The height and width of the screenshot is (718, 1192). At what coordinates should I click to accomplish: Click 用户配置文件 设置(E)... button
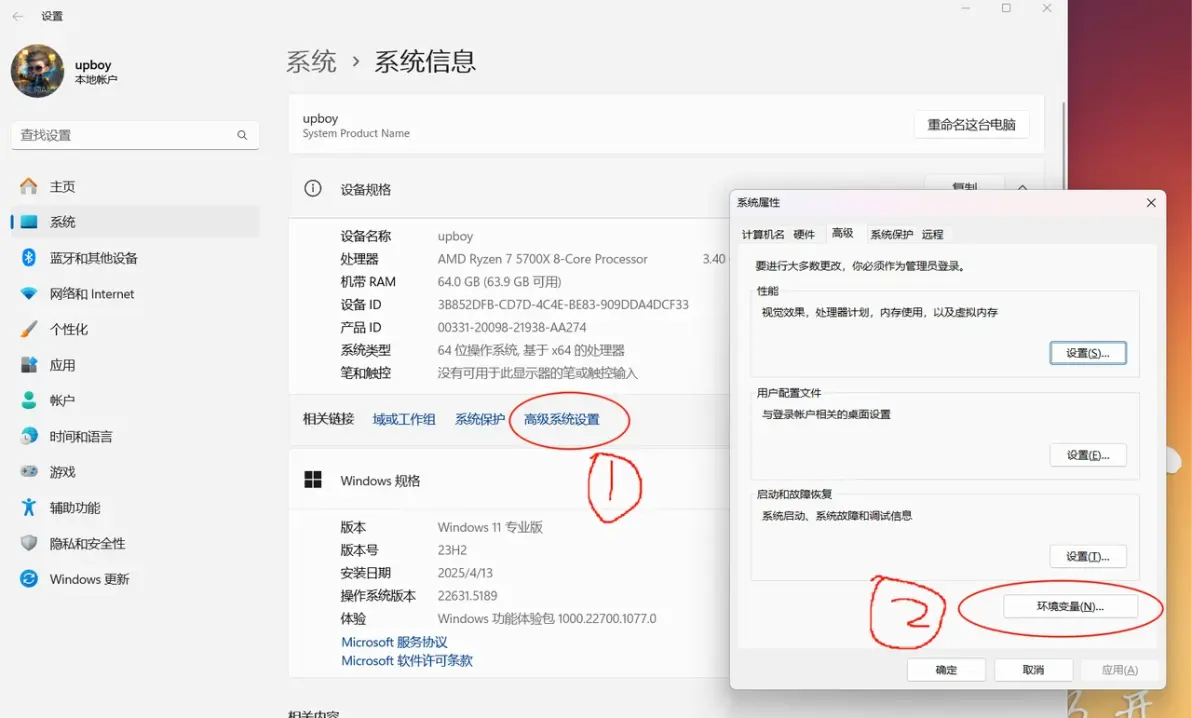[x=1088, y=455]
